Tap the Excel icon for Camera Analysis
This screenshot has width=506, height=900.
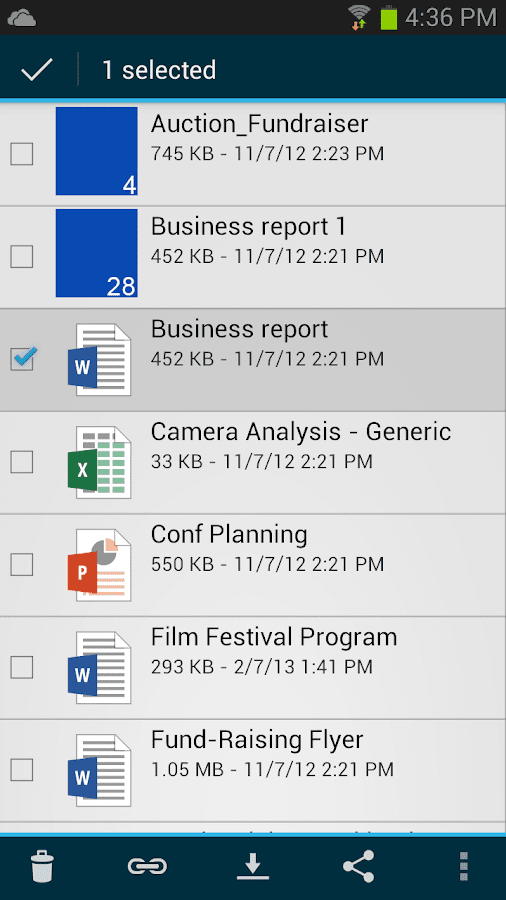click(99, 462)
